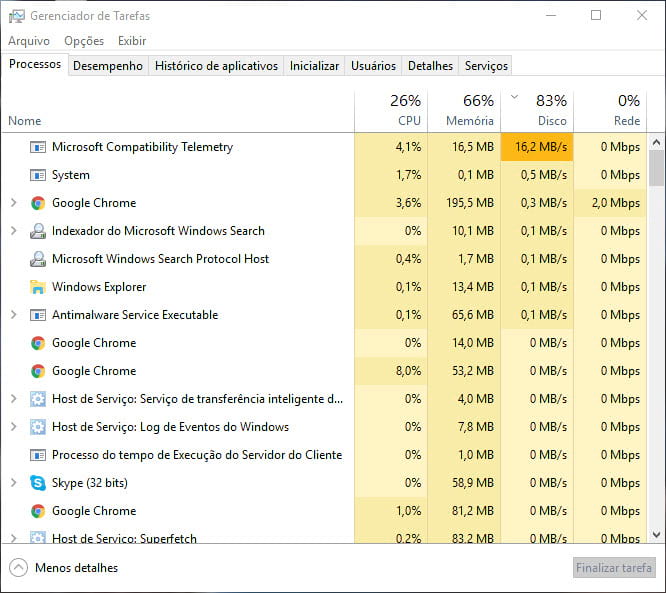Click gear icon of Log de Eventos service host
This screenshot has height=593, width=666.
click(38, 427)
